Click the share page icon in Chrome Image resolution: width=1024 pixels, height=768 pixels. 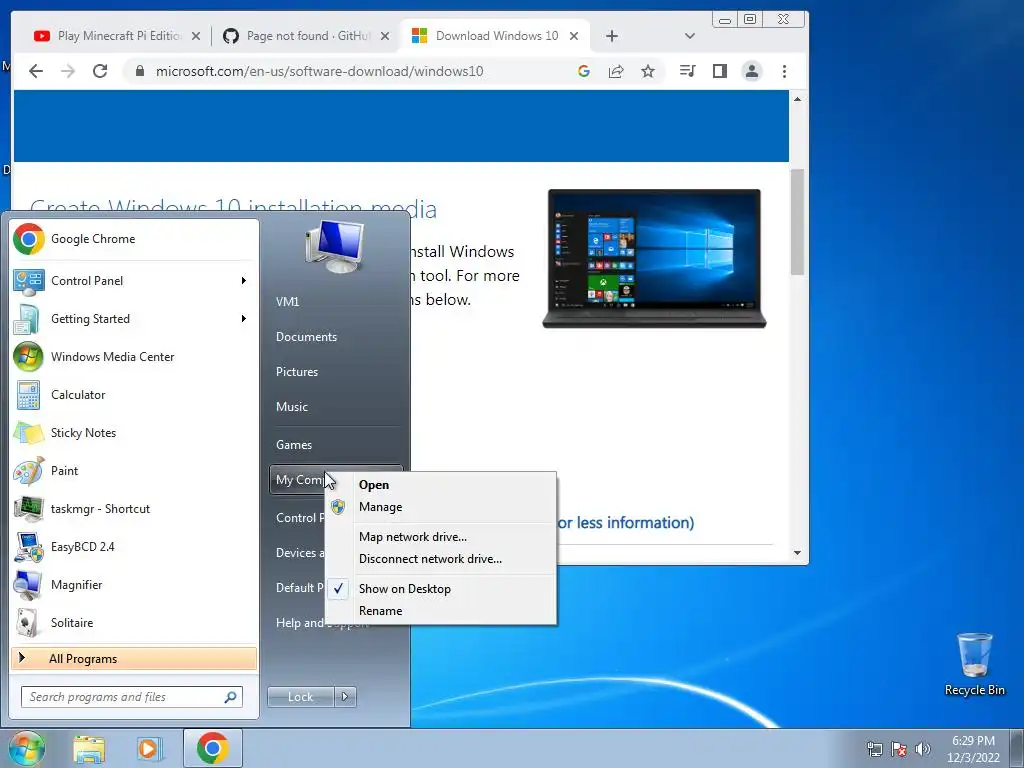616,71
